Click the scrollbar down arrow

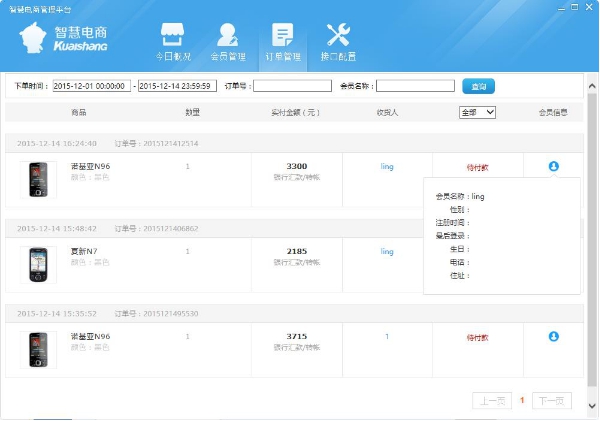point(592,406)
